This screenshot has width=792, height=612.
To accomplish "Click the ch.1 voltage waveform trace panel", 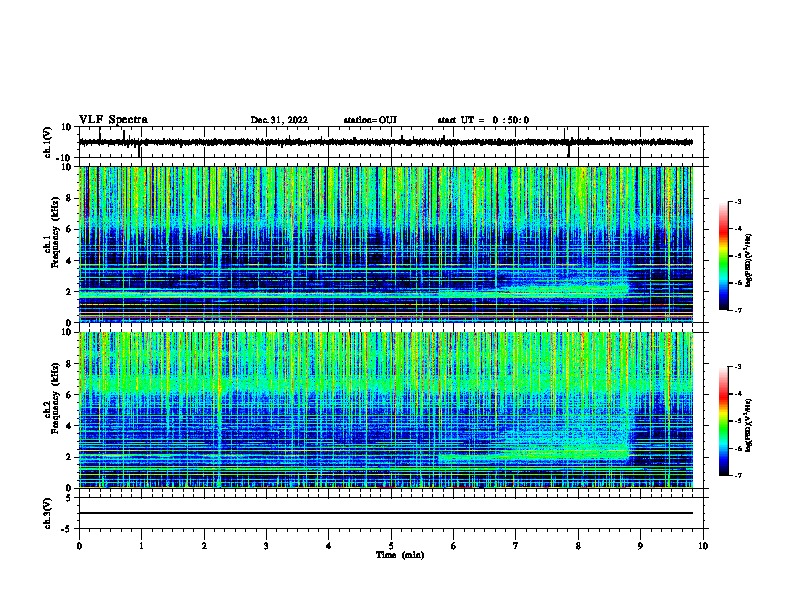I will click(x=391, y=142).
